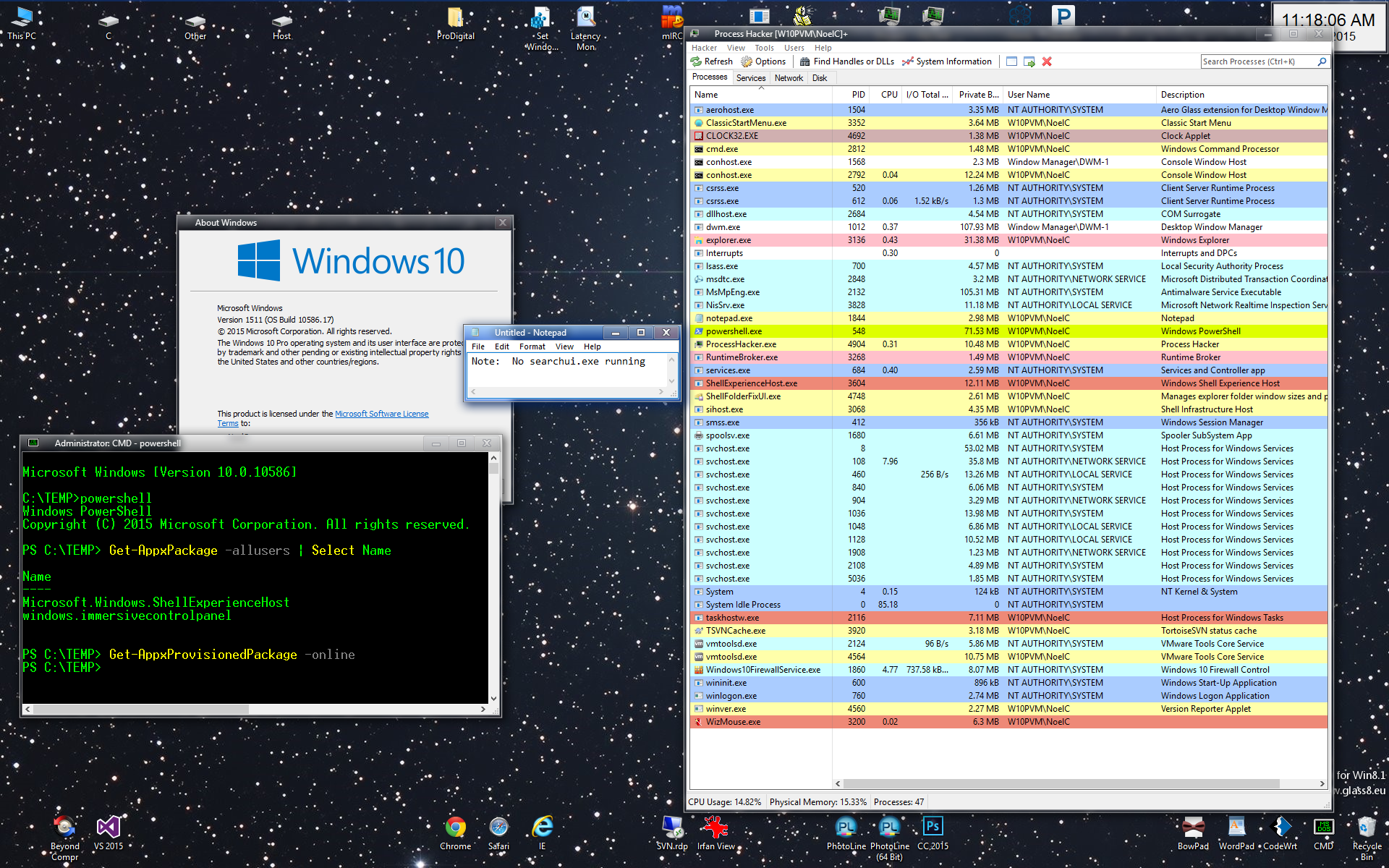Viewport: 1389px width, 868px height.
Task: Switch to the Disk tab
Action: point(820,78)
